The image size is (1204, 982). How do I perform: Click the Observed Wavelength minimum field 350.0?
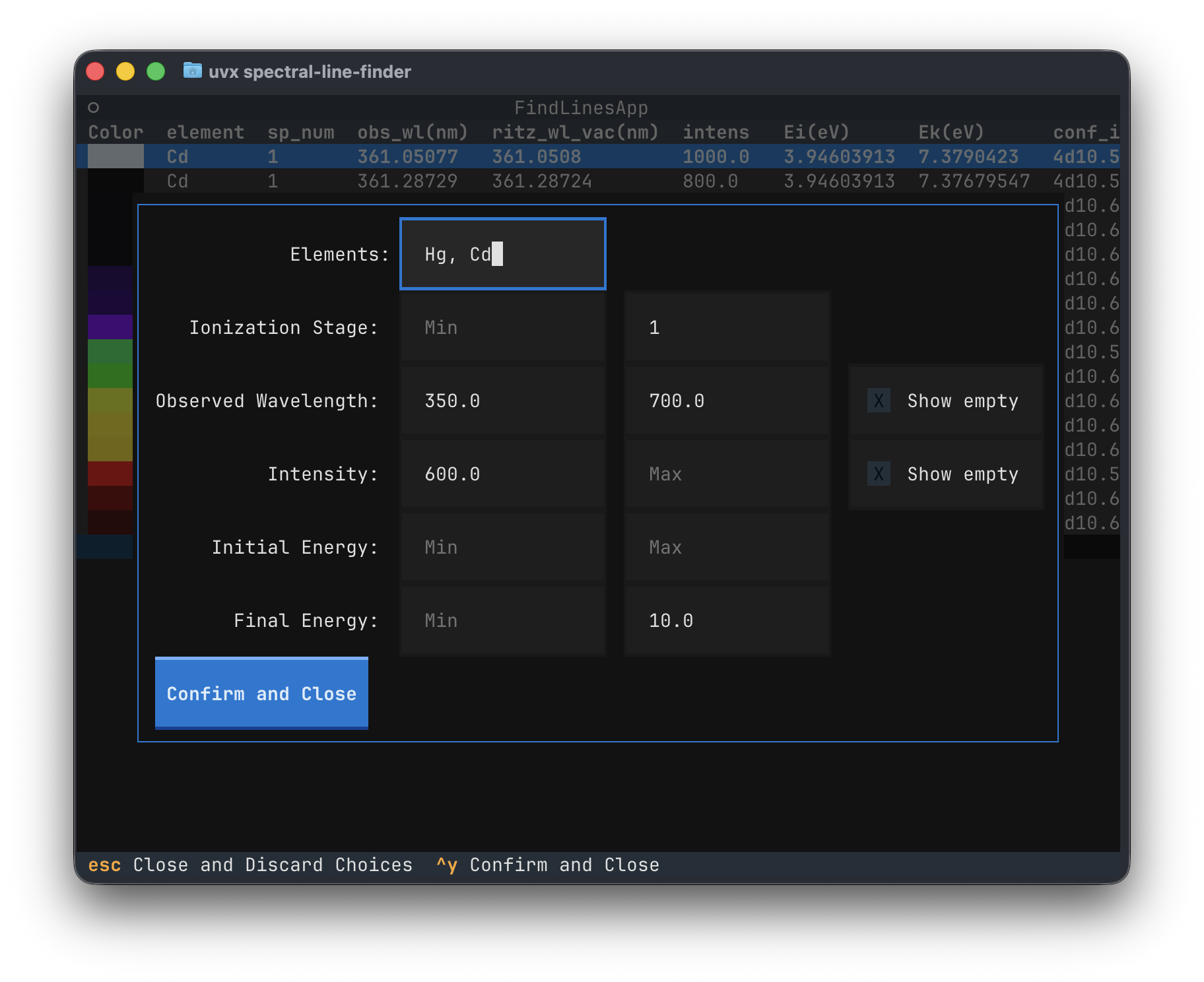502,401
